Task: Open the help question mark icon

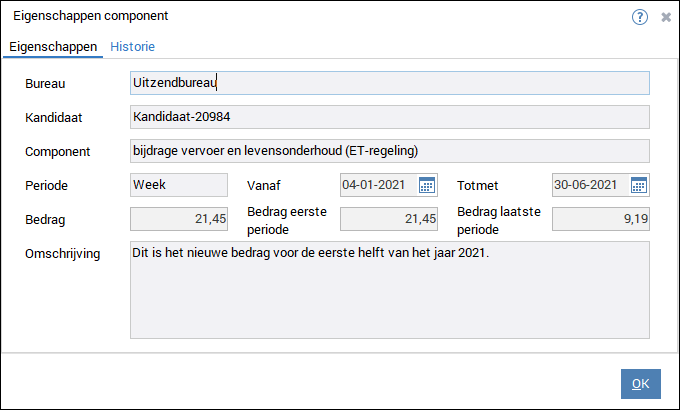Action: [x=640, y=17]
